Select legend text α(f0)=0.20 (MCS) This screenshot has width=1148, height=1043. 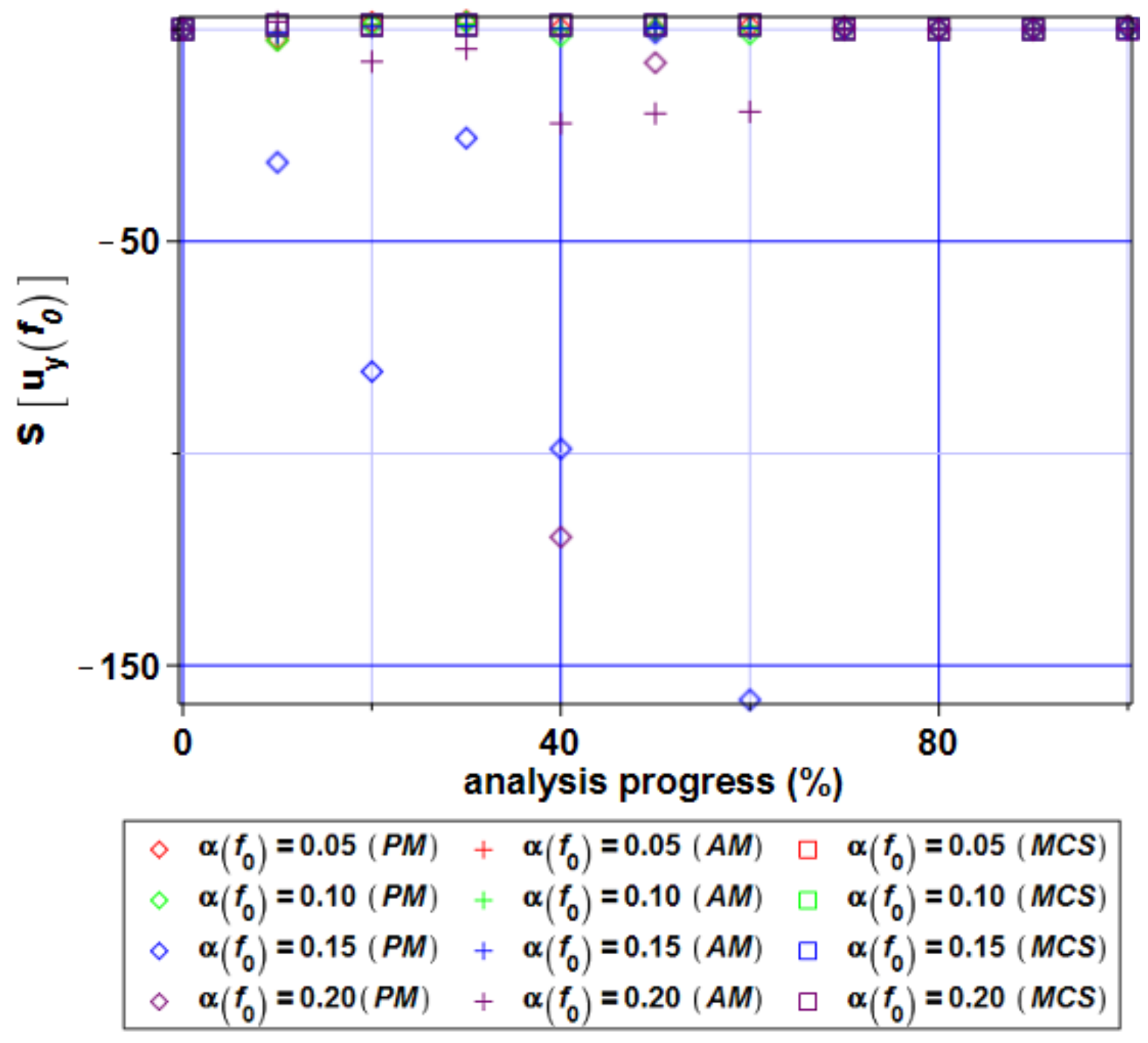[x=977, y=1003]
